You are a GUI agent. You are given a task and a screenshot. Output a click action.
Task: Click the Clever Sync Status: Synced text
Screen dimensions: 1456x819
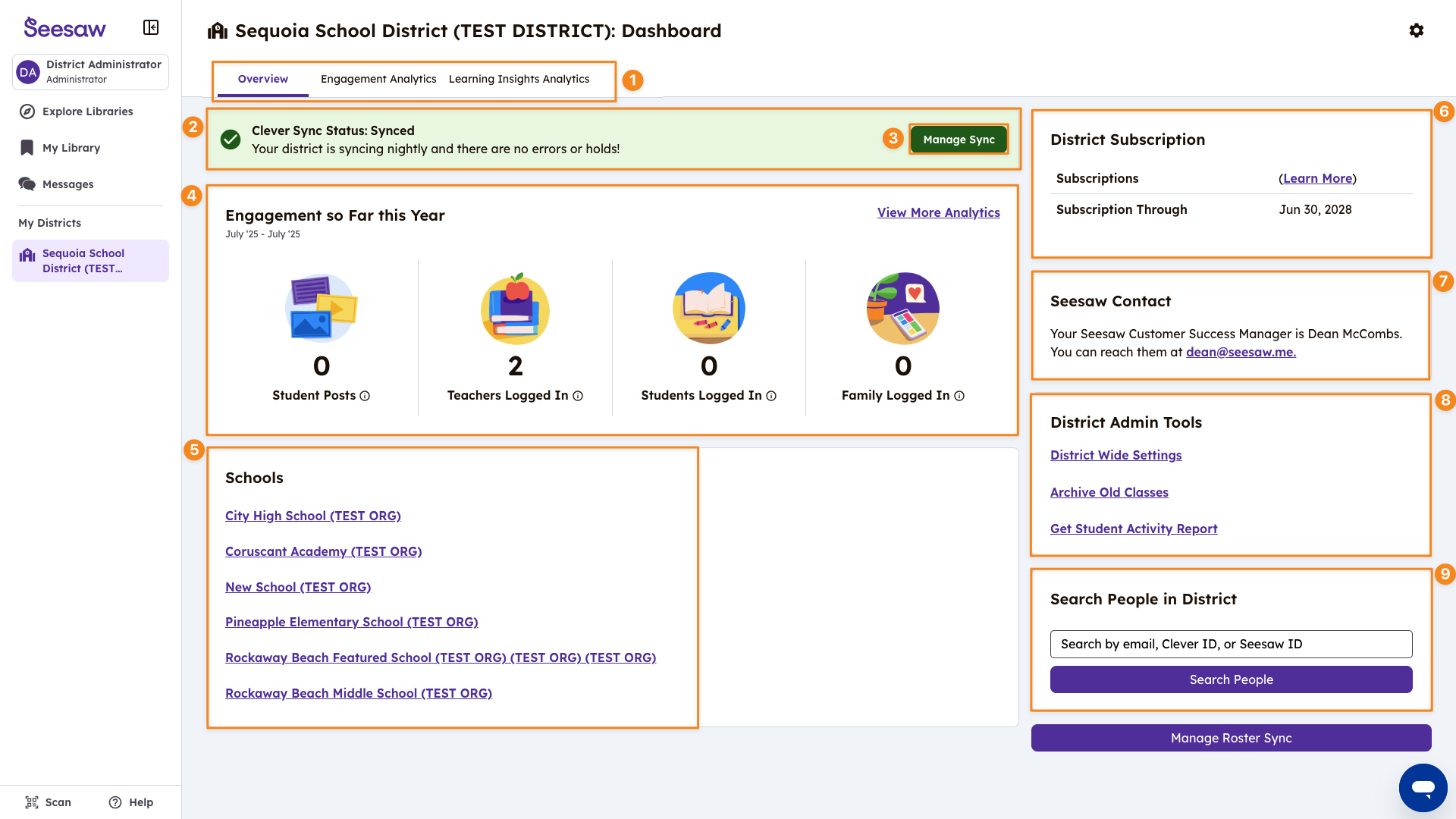click(333, 130)
